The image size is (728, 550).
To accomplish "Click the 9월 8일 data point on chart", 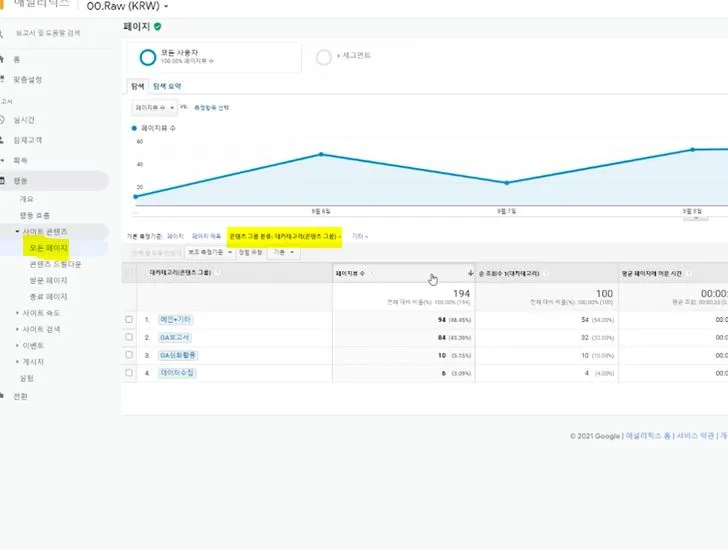I will pos(692,149).
